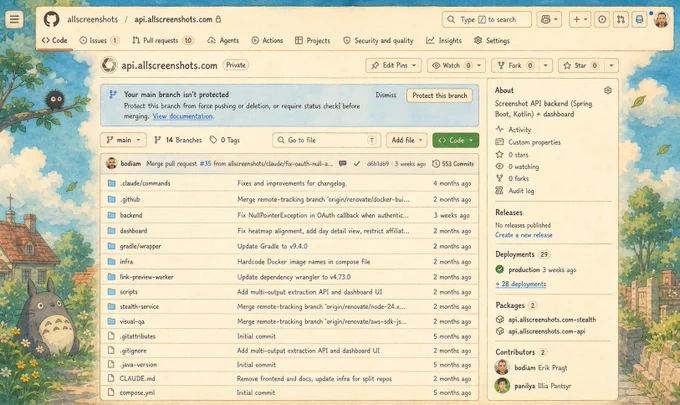Open the View documentation link
This screenshot has width=680, height=405.
[x=183, y=116]
